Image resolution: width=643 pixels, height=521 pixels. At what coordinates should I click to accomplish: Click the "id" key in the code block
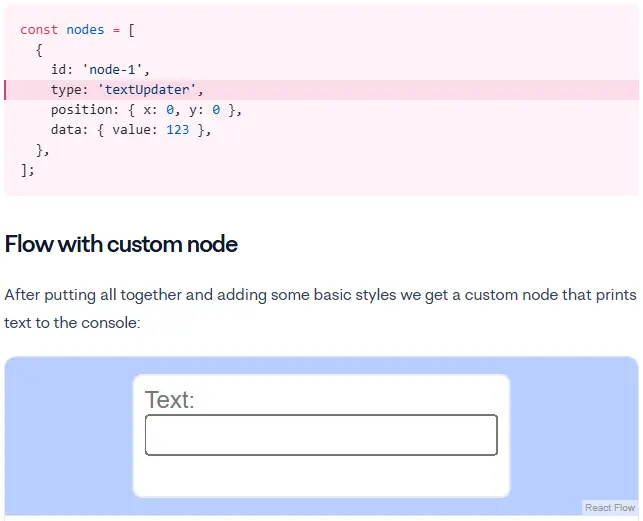point(58,70)
